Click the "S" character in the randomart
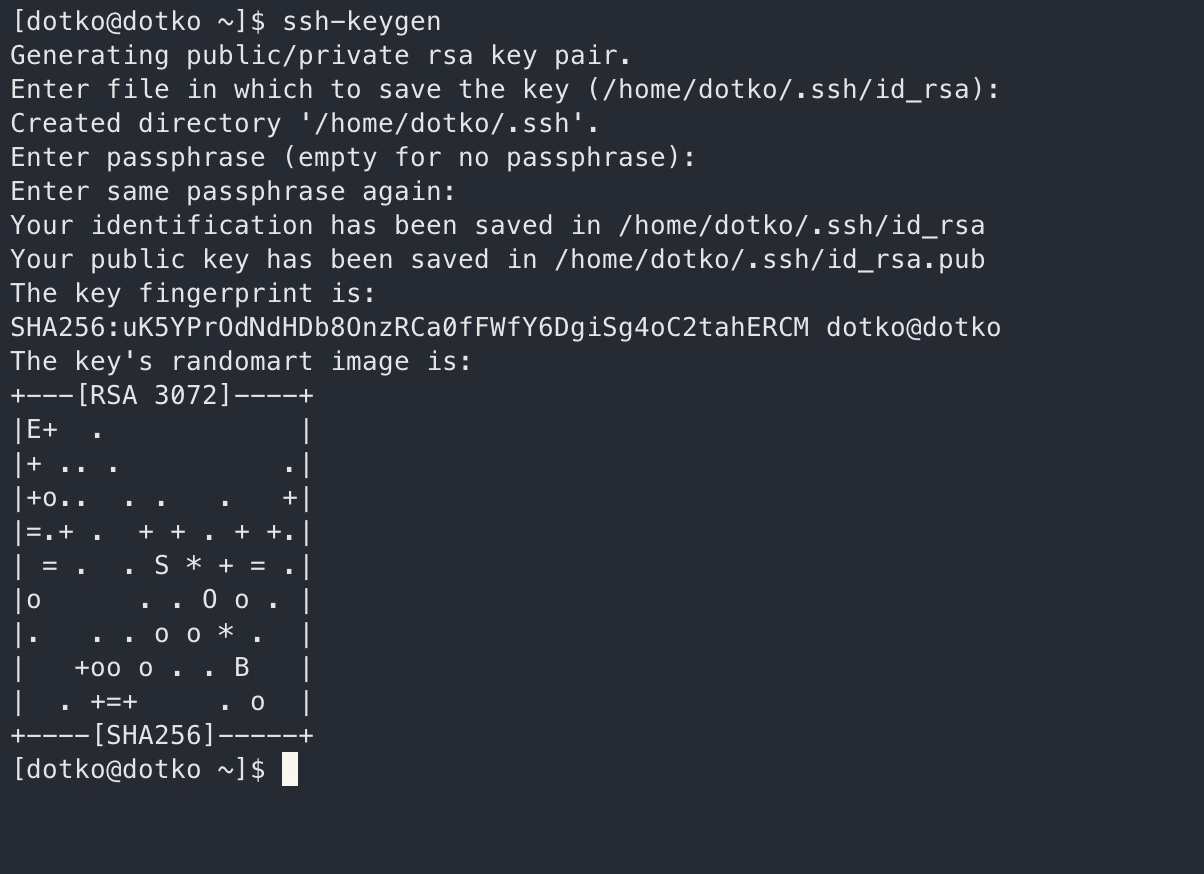This screenshot has height=874, width=1204. point(162,565)
